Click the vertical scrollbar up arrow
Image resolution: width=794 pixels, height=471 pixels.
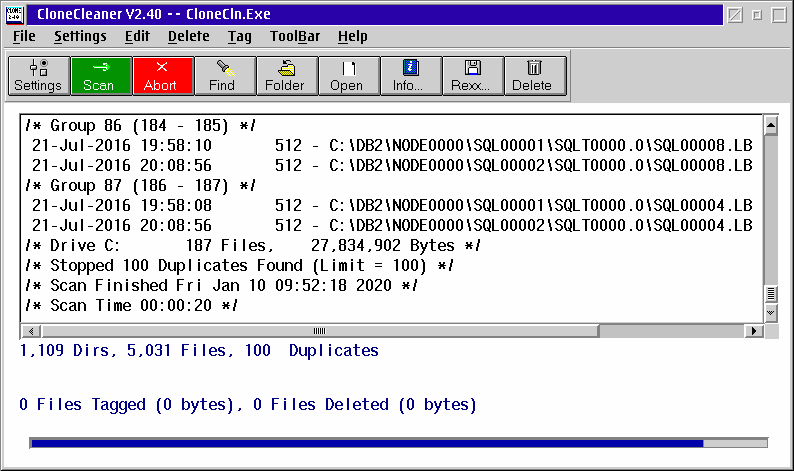point(770,125)
